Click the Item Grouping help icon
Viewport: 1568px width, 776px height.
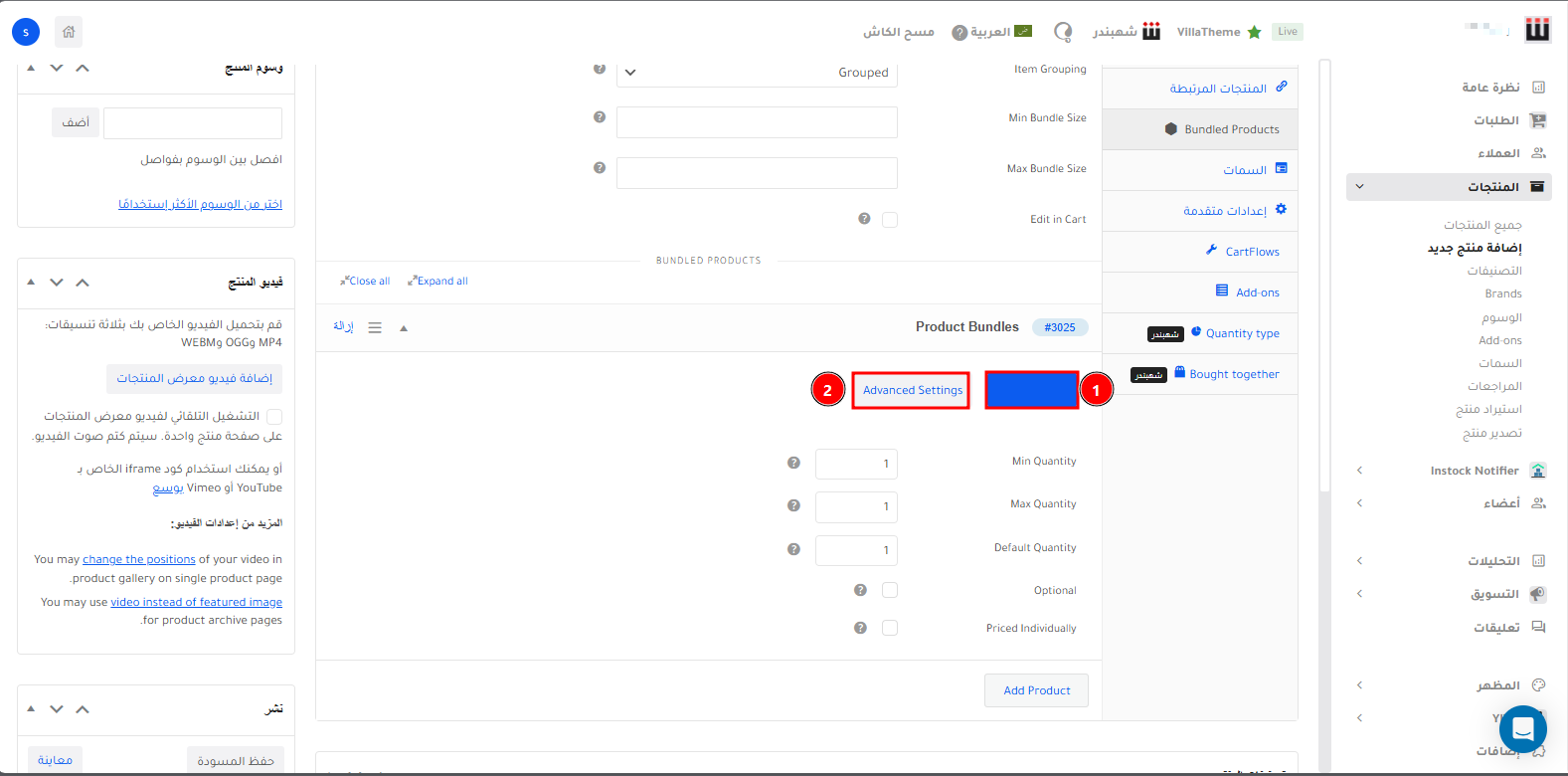[x=600, y=69]
